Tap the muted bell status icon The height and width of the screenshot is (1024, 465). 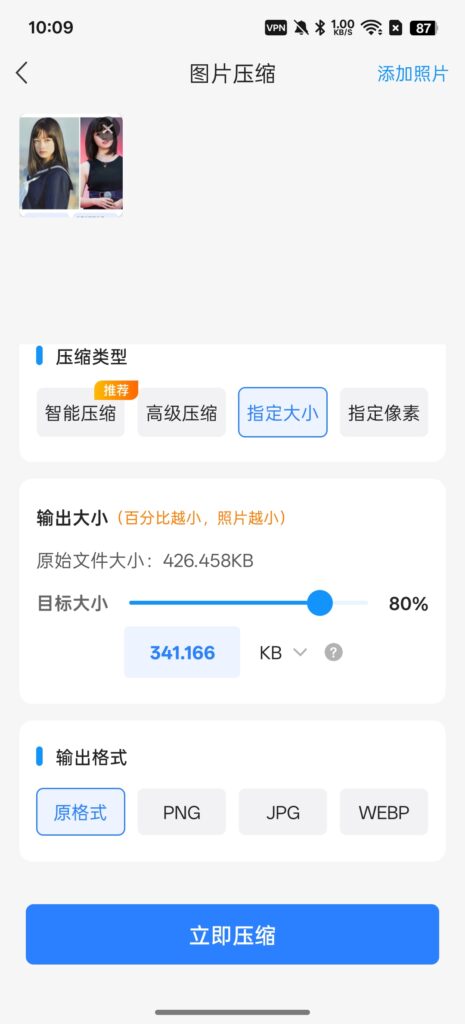coord(301,27)
